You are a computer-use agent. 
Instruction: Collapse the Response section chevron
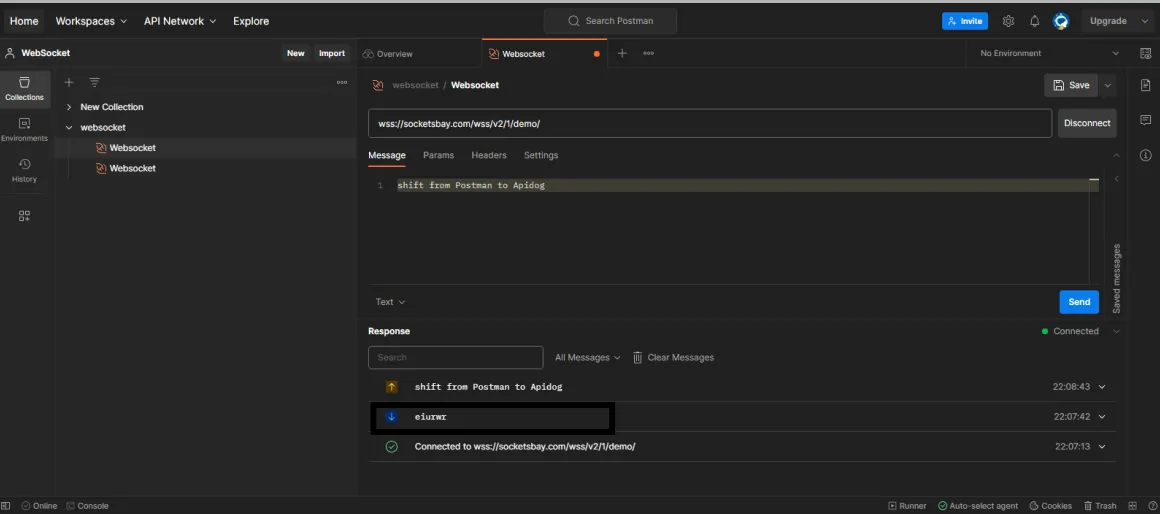(x=1116, y=331)
